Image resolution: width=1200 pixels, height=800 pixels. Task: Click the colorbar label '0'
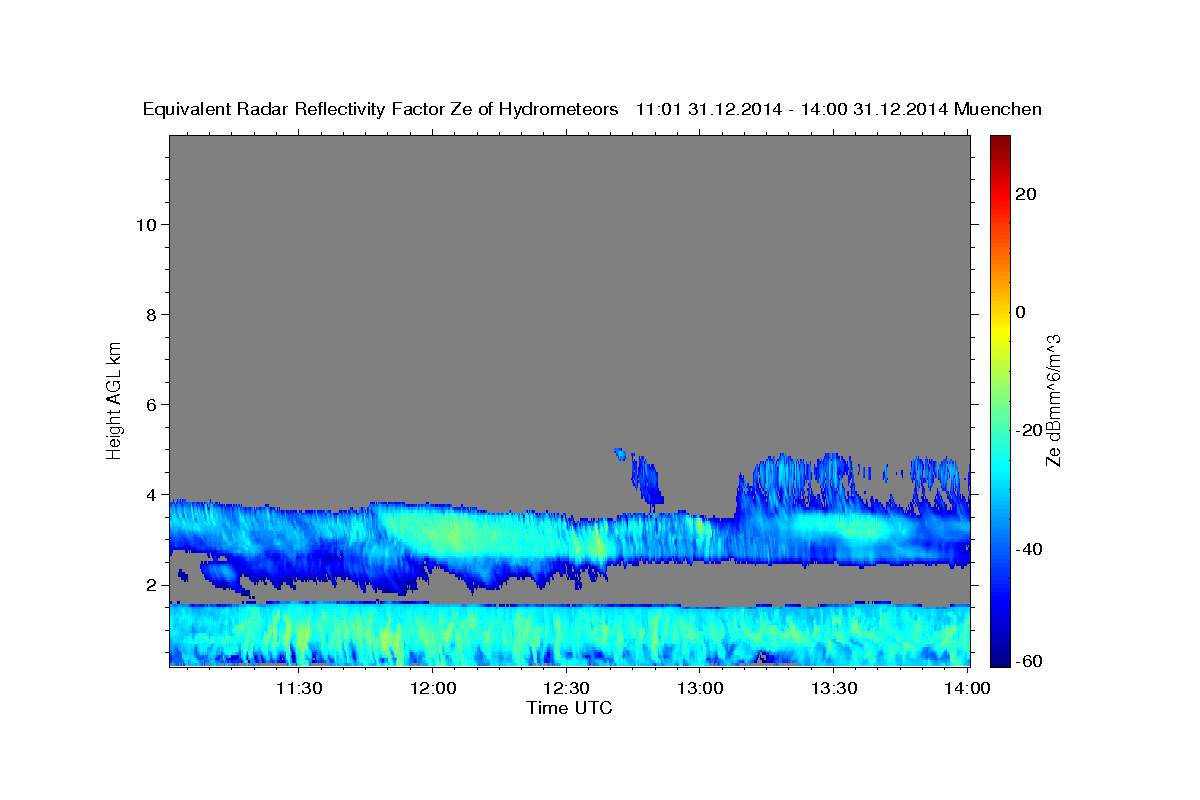pyautogui.click(x=1021, y=312)
